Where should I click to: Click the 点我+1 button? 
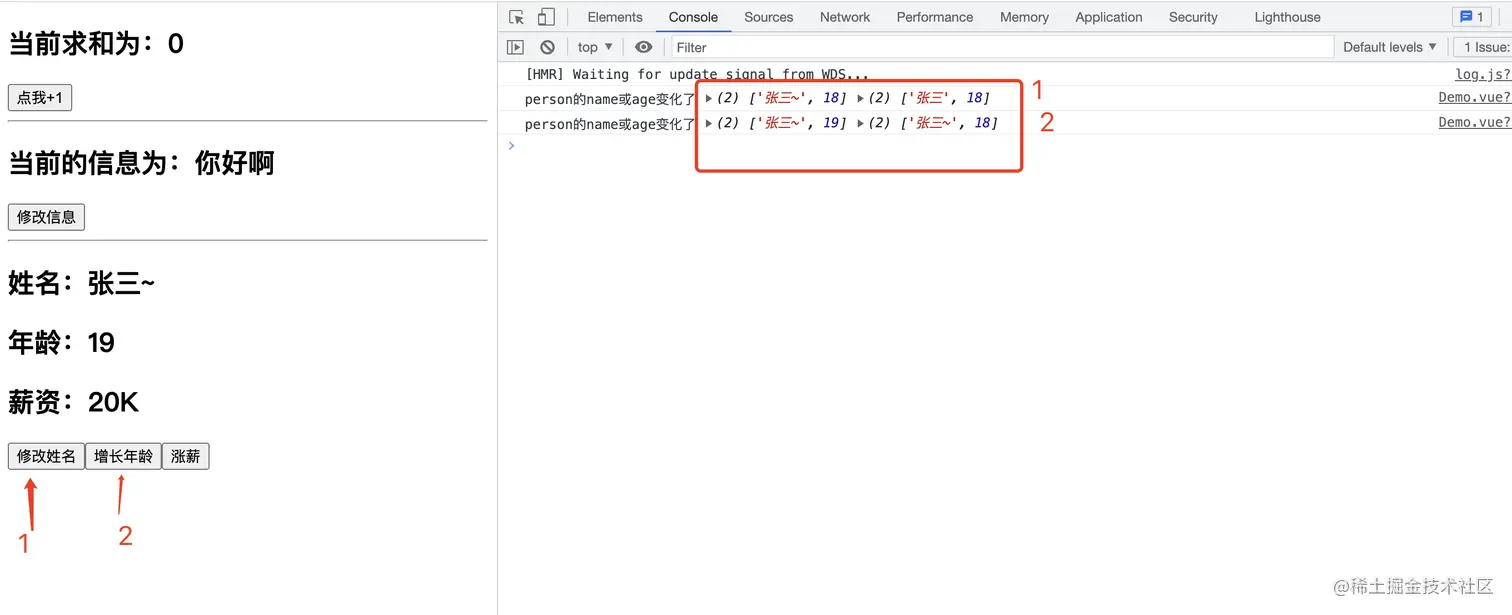click(x=40, y=97)
